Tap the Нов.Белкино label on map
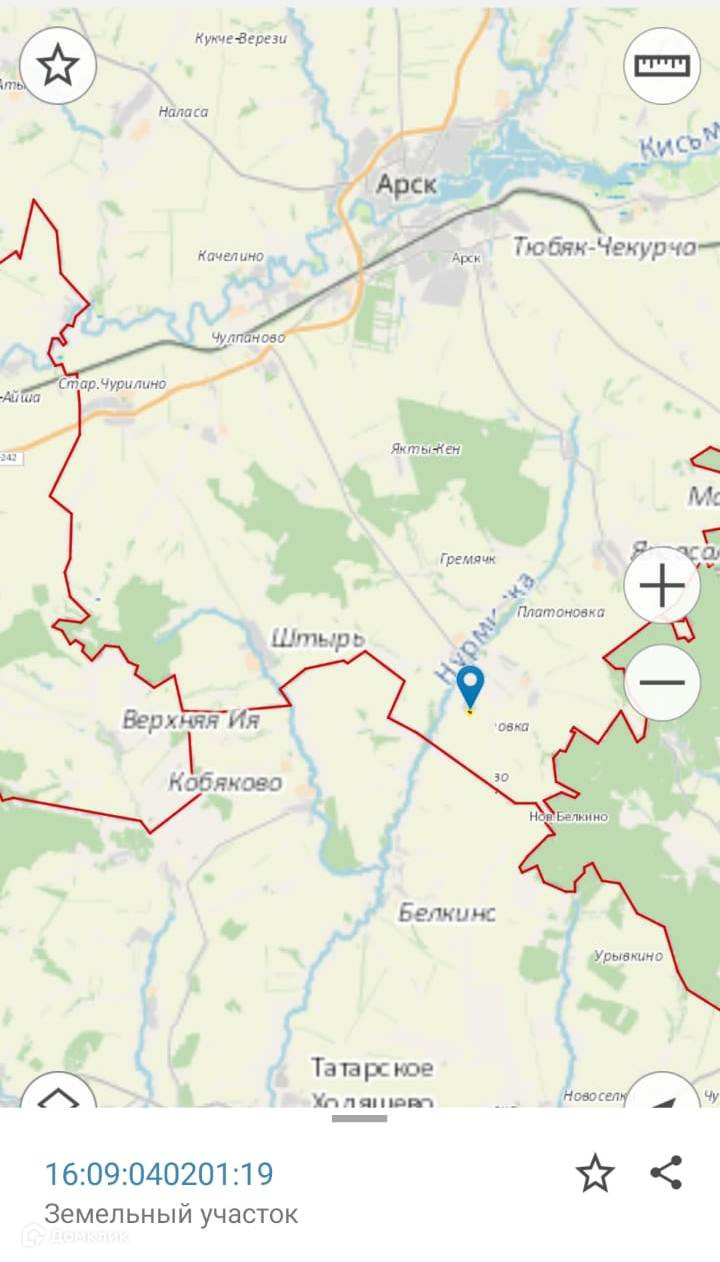Image resolution: width=720 pixels, height=1262 pixels. point(569,817)
